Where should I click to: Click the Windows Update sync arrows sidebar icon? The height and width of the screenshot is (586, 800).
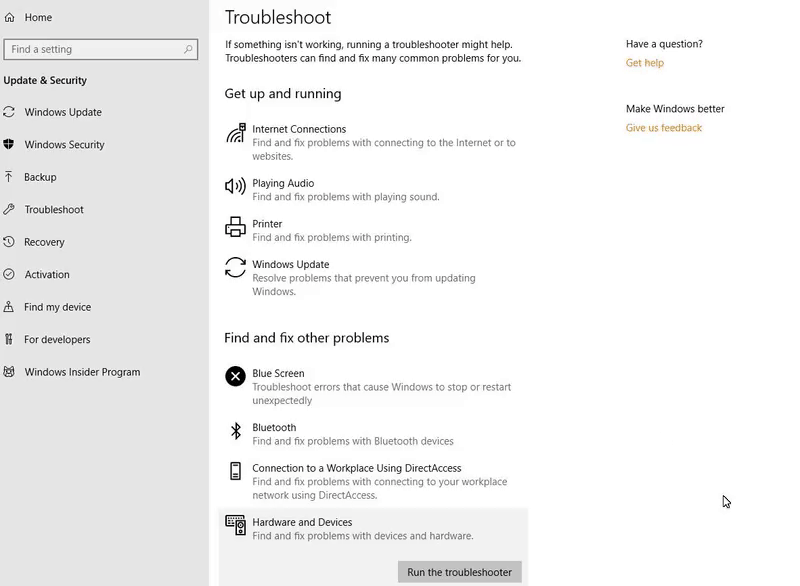pyautogui.click(x=9, y=112)
